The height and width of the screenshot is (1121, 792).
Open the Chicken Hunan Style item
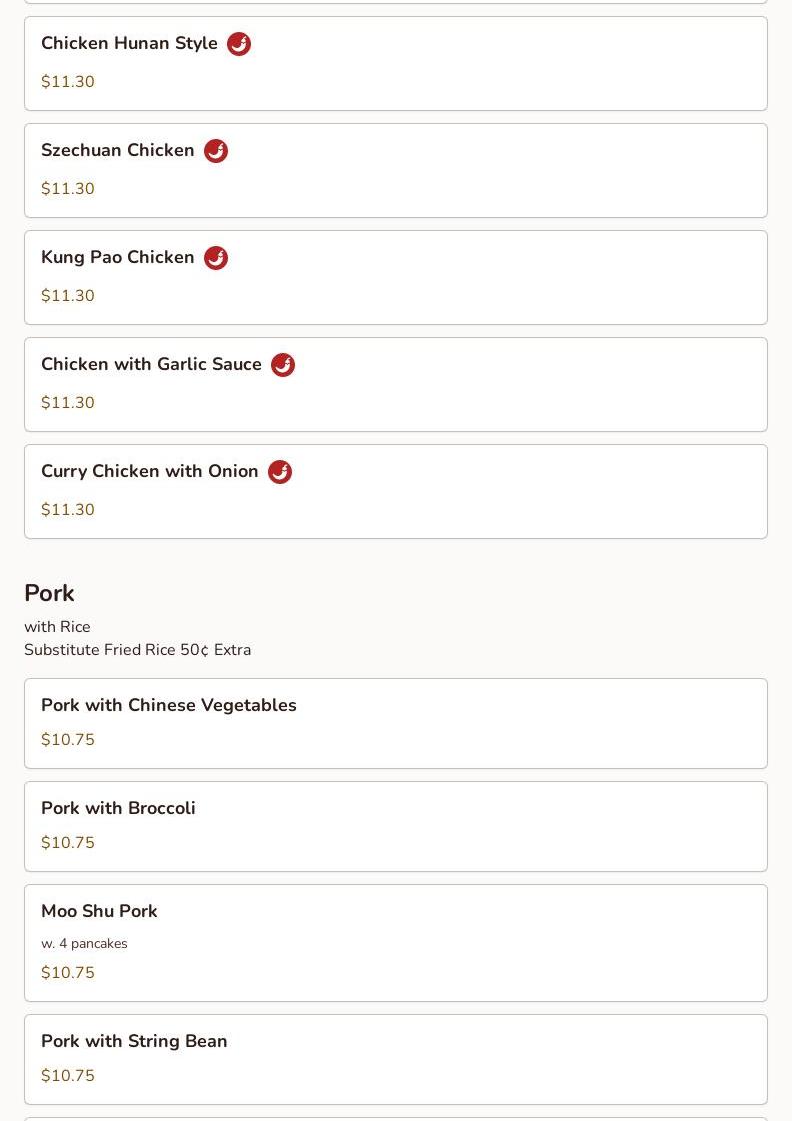pyautogui.click(x=396, y=64)
